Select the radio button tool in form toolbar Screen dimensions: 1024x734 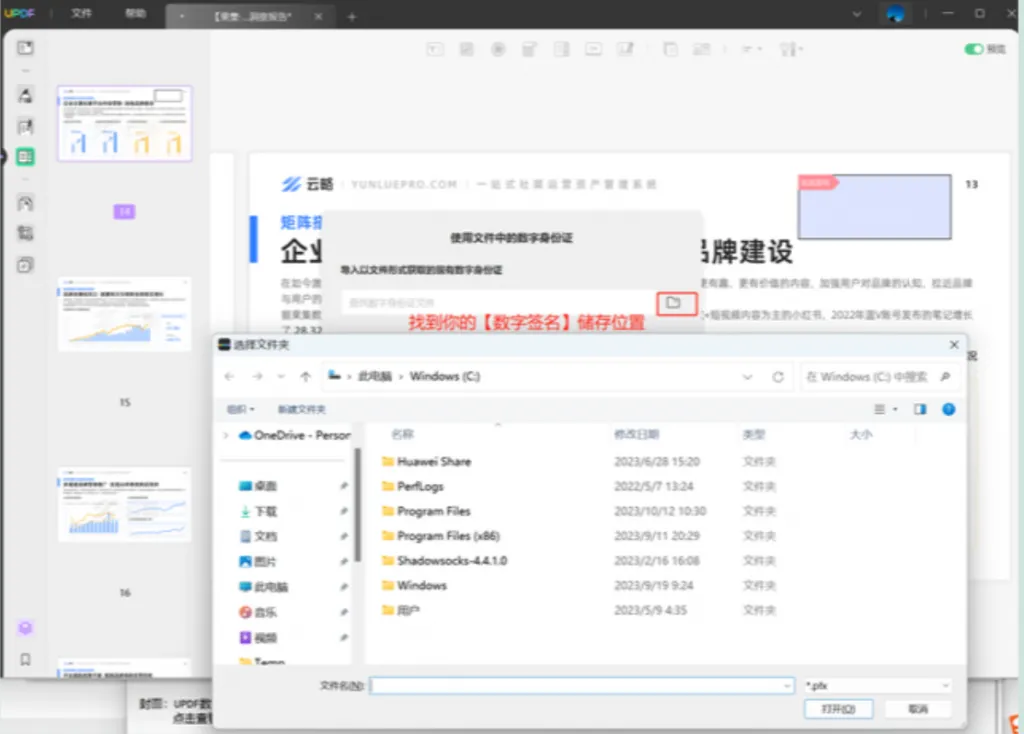coord(498,49)
